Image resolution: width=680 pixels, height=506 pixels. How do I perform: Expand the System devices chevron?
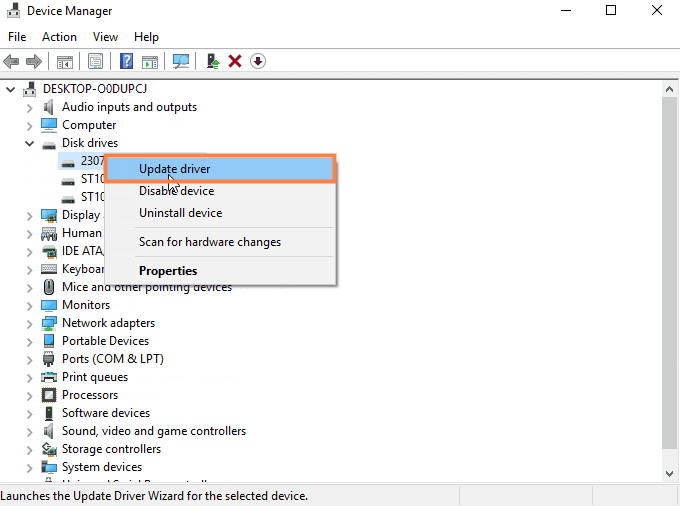coord(29,468)
